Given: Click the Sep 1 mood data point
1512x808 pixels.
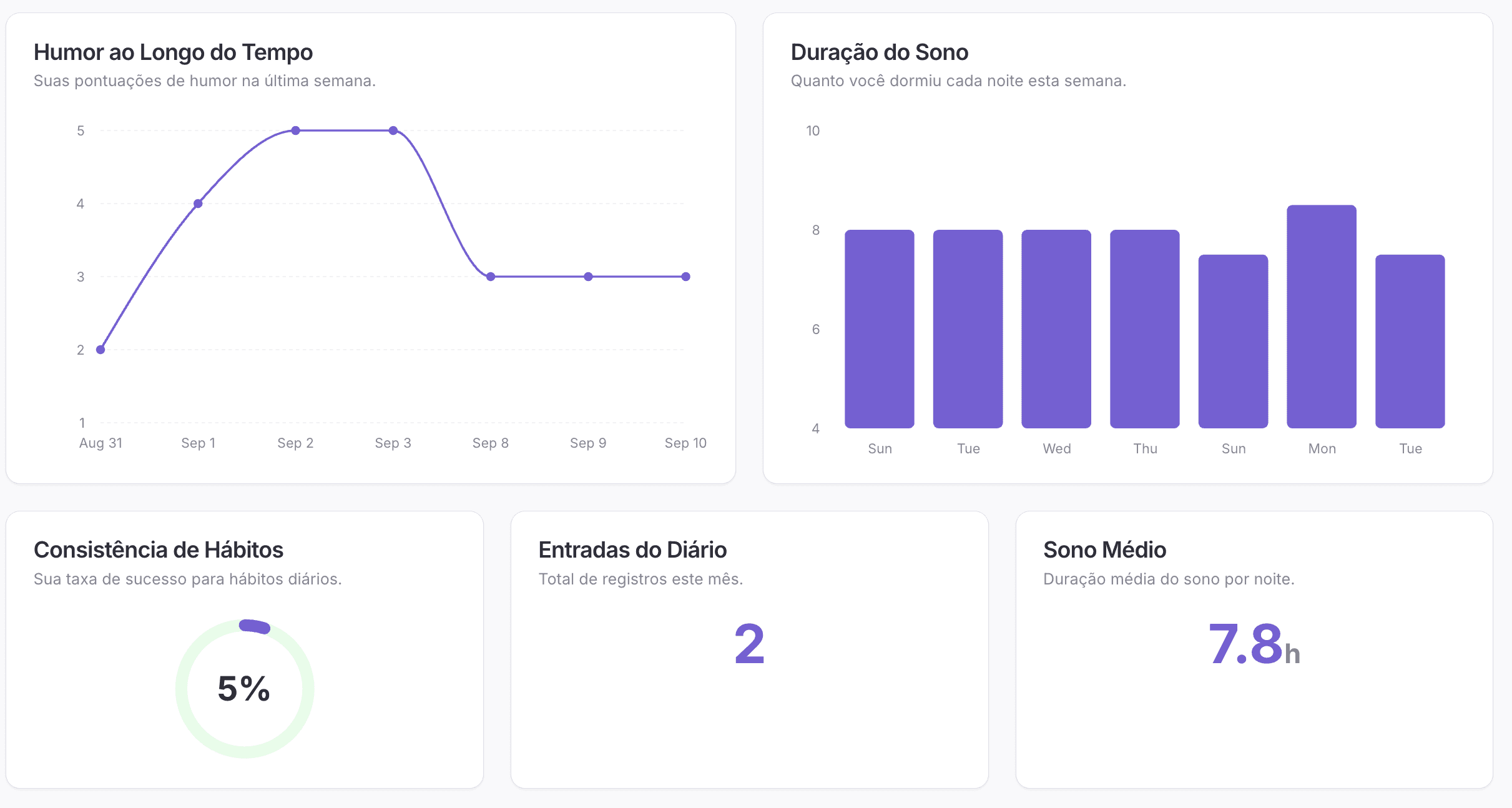Looking at the screenshot, I should pyautogui.click(x=198, y=204).
